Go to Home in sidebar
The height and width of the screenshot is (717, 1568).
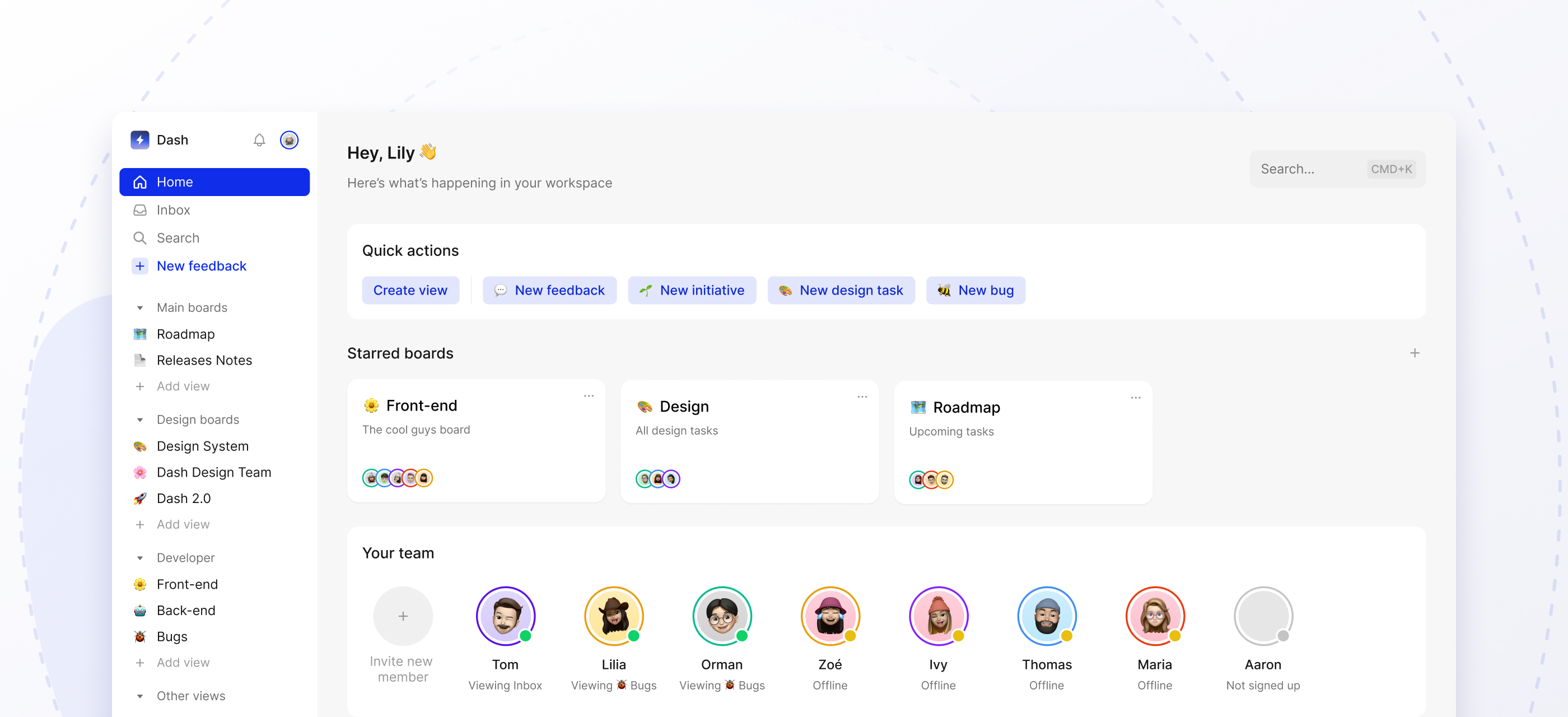click(214, 182)
